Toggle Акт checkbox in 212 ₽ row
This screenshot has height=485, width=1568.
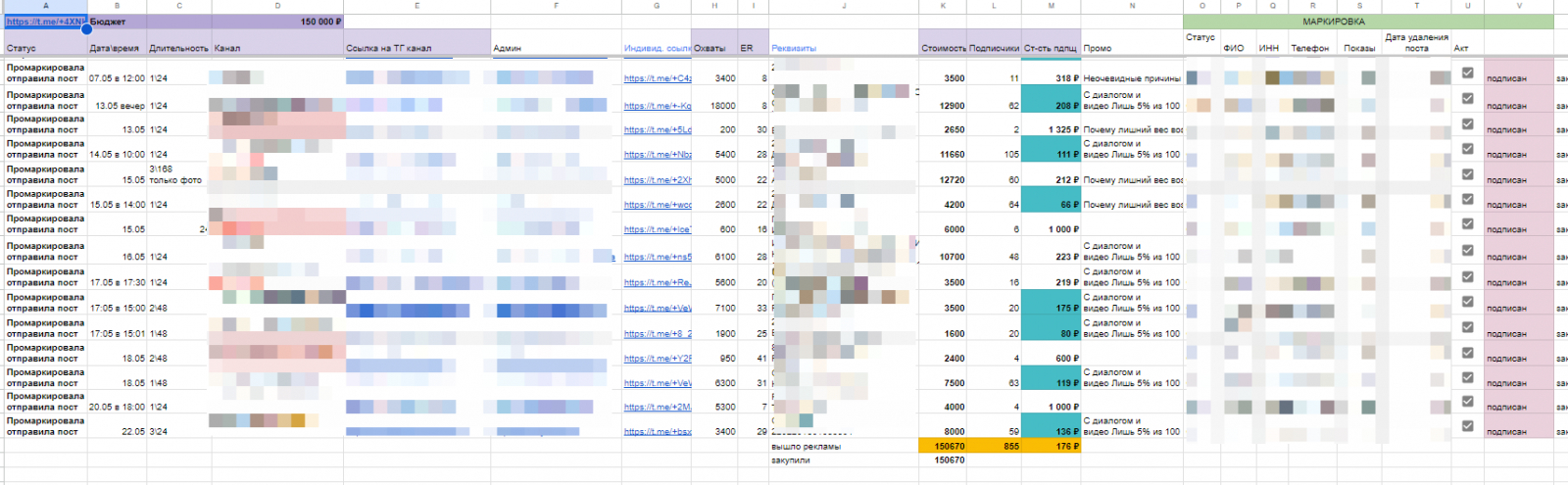[x=1467, y=174]
